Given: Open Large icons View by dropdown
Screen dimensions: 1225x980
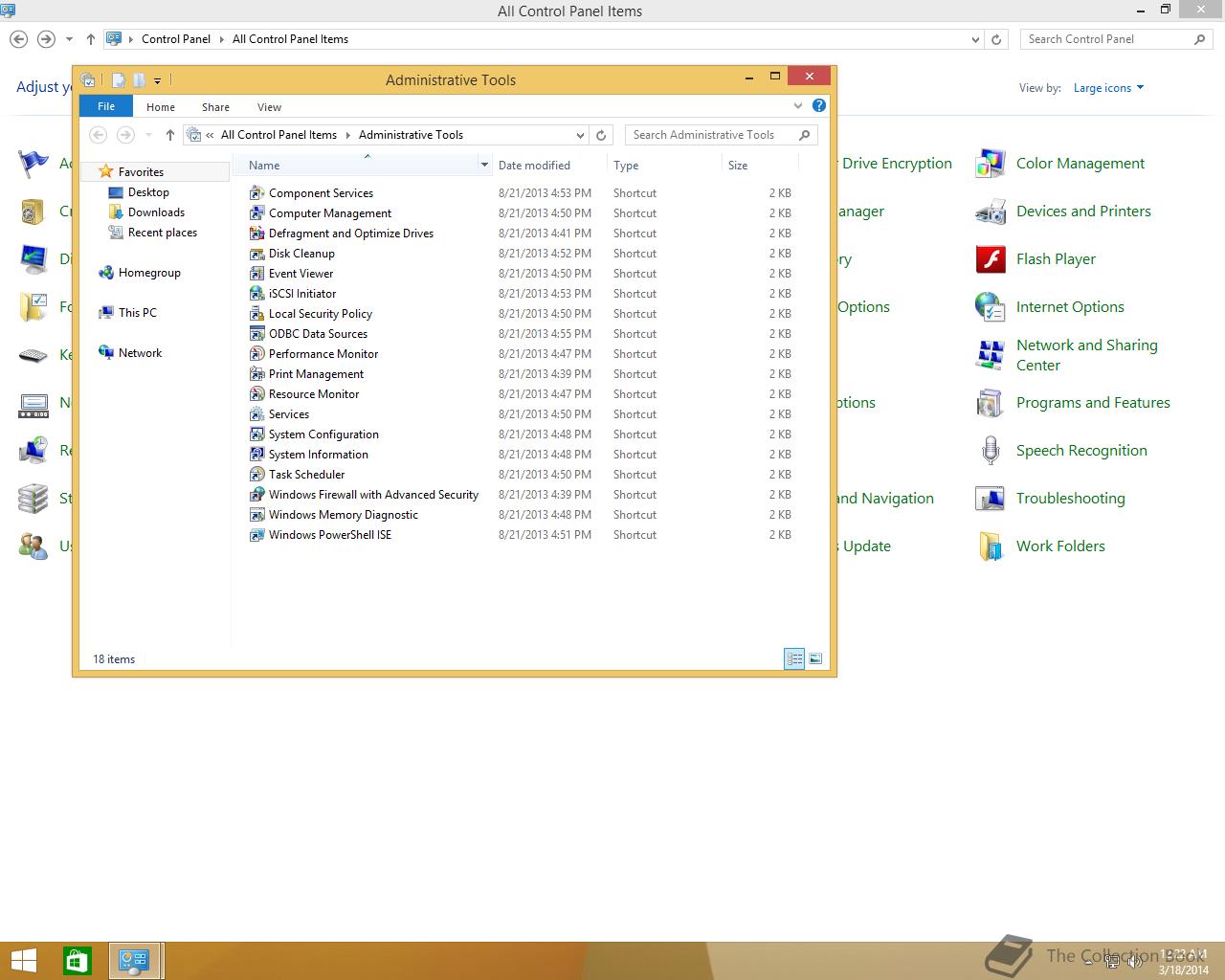Looking at the screenshot, I should pyautogui.click(x=1108, y=88).
